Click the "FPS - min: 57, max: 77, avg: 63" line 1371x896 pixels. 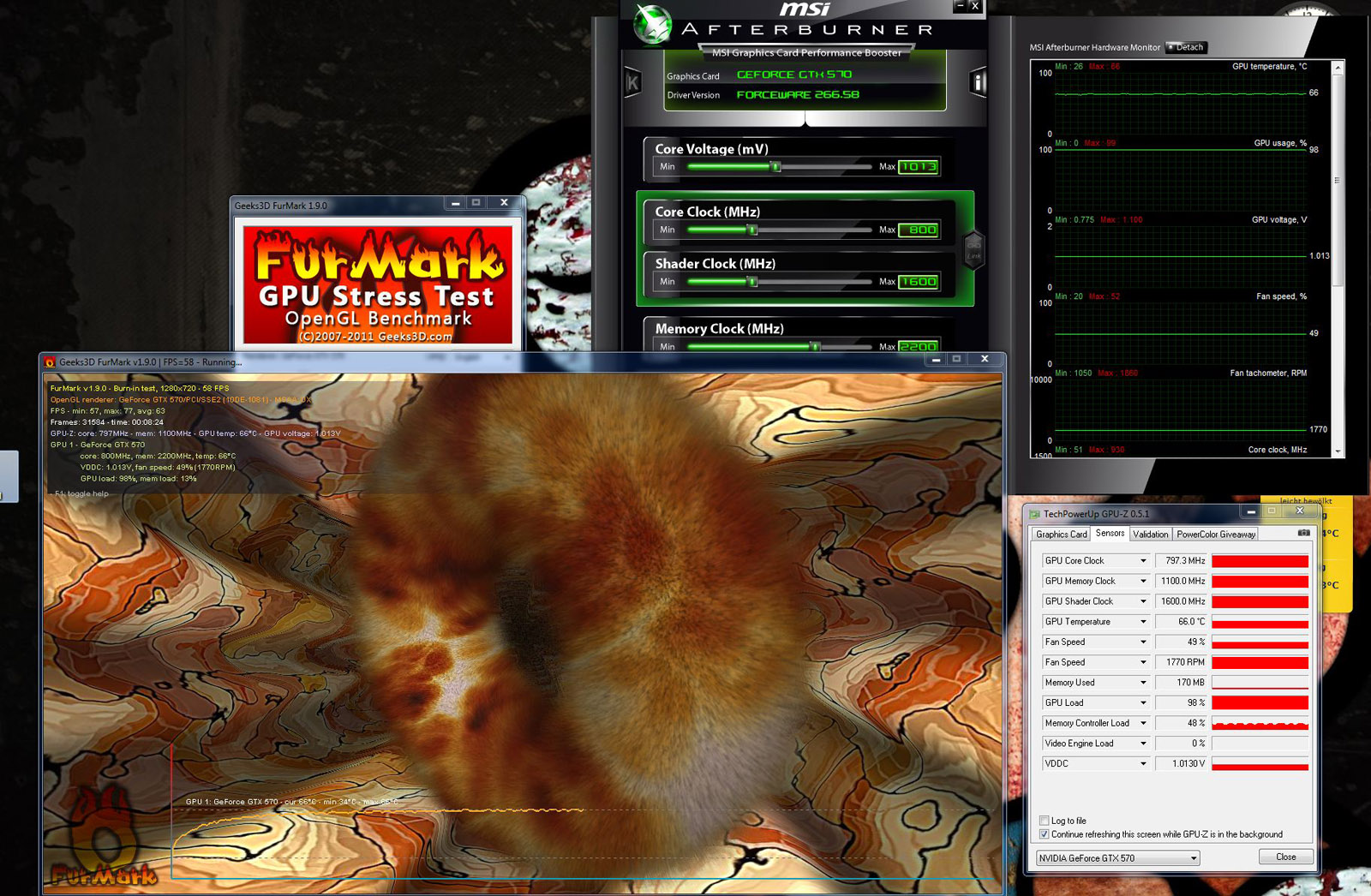click(107, 411)
